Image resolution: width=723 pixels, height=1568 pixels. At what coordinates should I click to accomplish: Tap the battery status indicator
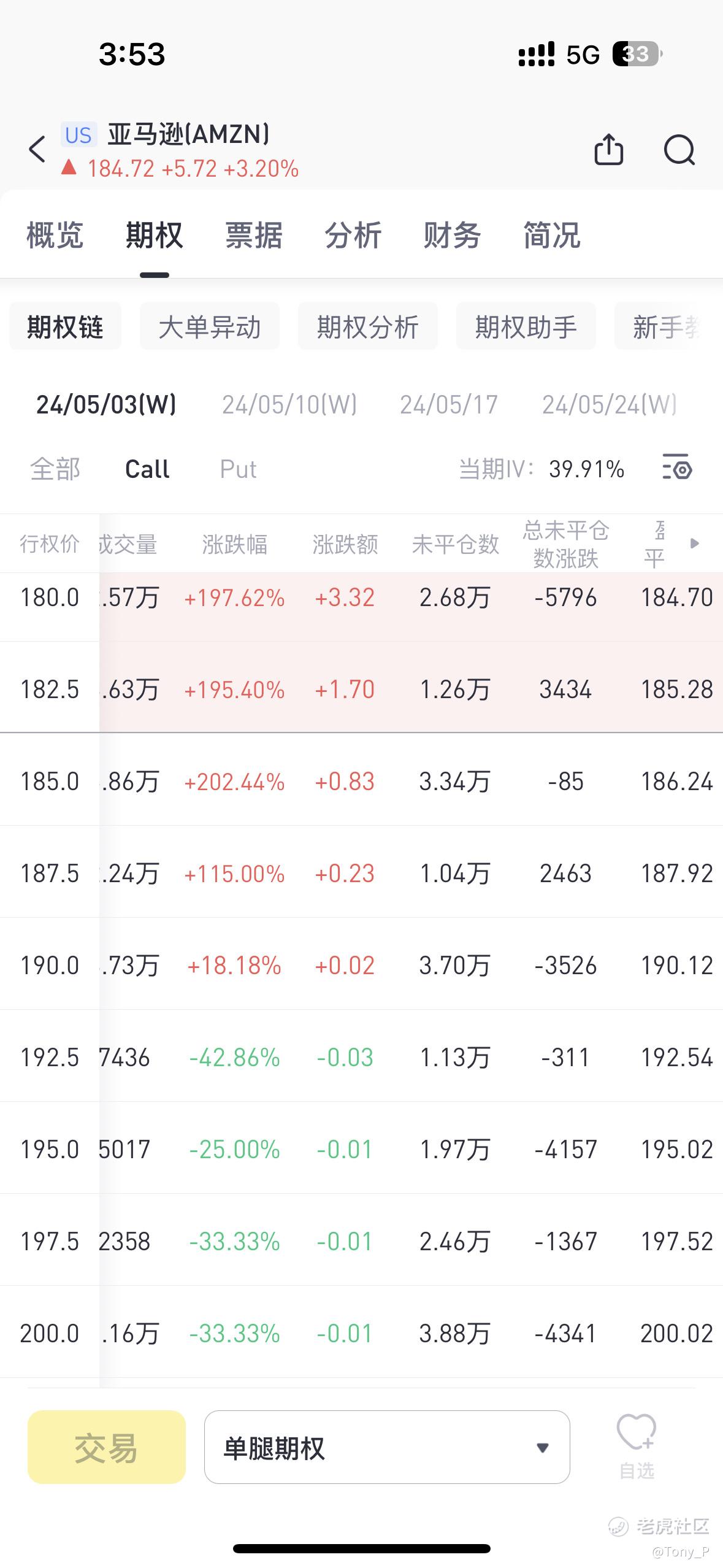click(x=637, y=55)
